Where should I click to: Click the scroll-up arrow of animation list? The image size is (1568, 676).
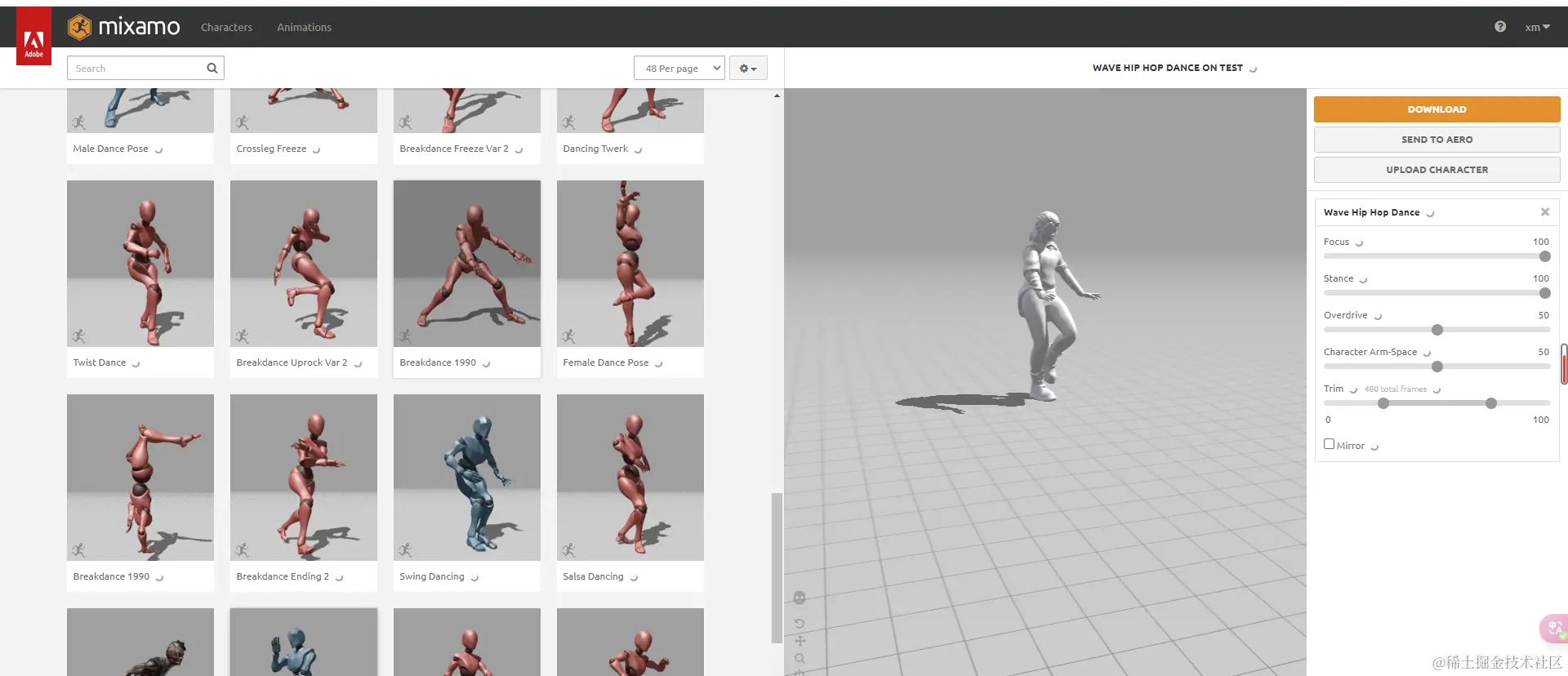click(777, 96)
